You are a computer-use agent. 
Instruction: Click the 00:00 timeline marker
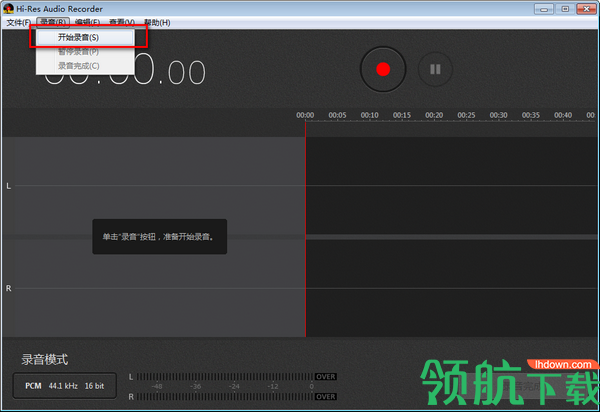[305, 115]
